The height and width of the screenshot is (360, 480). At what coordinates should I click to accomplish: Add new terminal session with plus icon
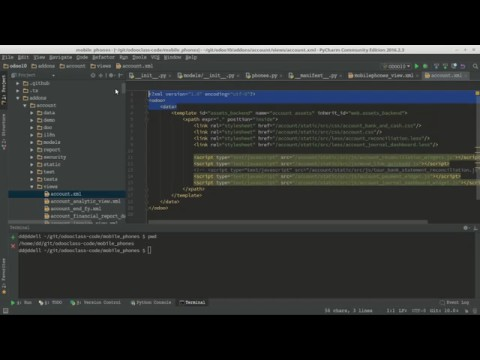click(x=13, y=237)
